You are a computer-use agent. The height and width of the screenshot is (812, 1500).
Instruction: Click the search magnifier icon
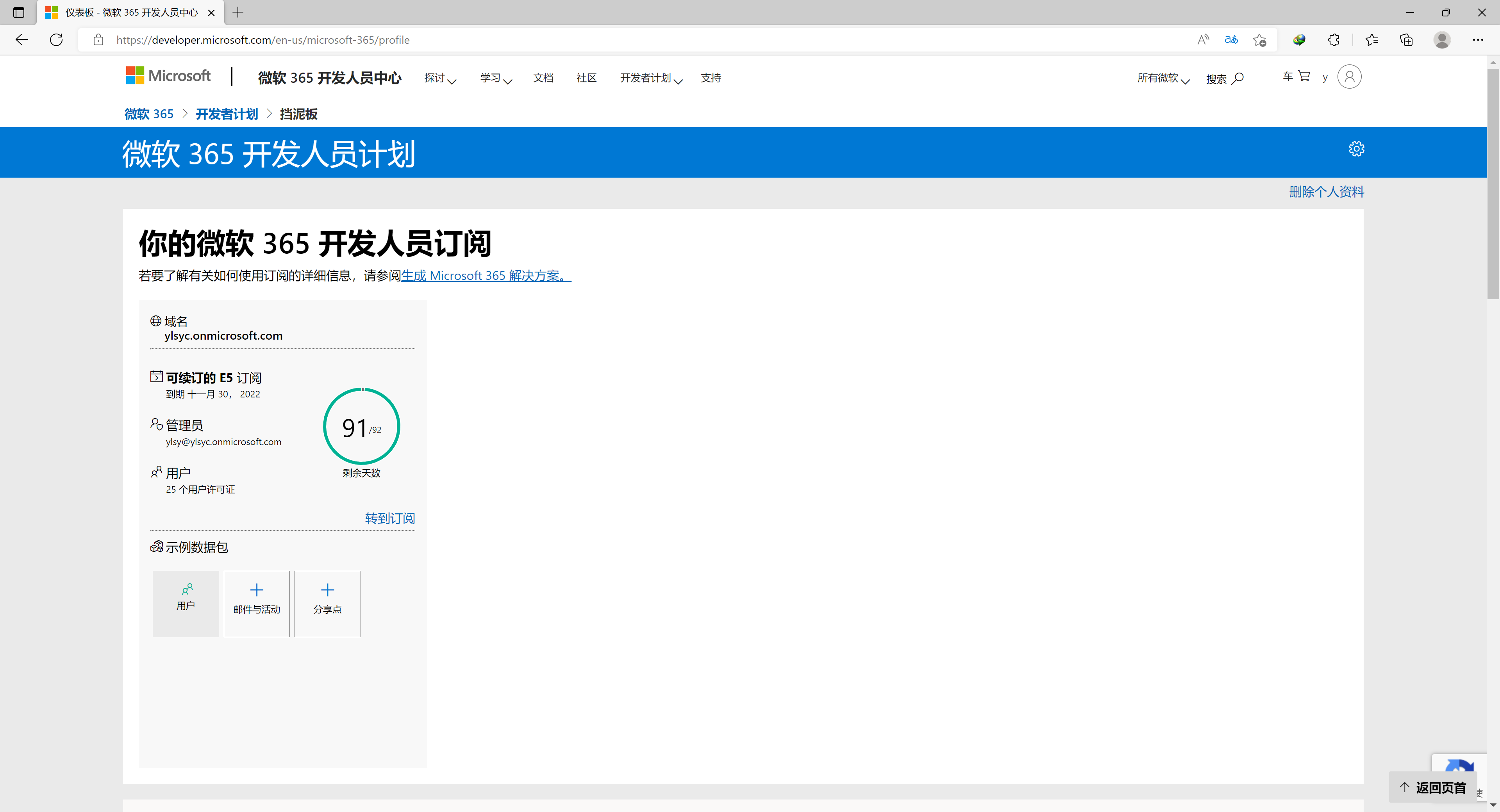tap(1237, 78)
